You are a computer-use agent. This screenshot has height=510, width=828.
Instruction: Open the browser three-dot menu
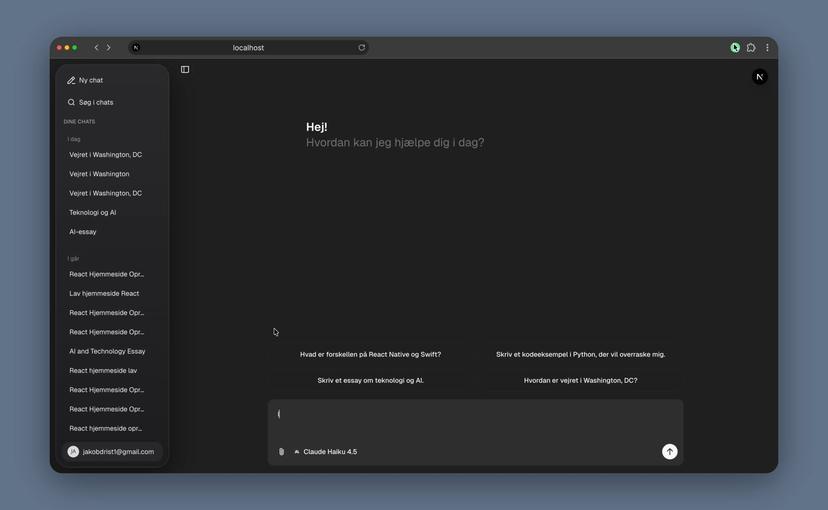click(767, 47)
